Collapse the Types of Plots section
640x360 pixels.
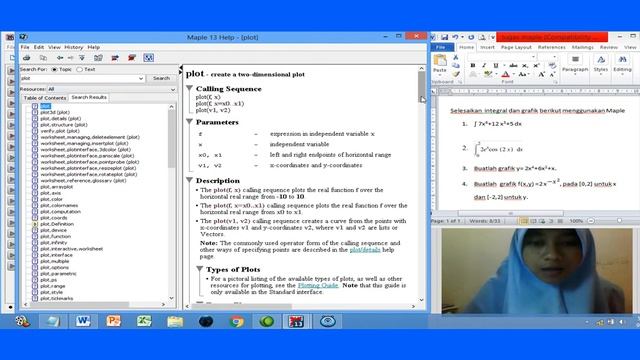pyautogui.click(x=200, y=269)
